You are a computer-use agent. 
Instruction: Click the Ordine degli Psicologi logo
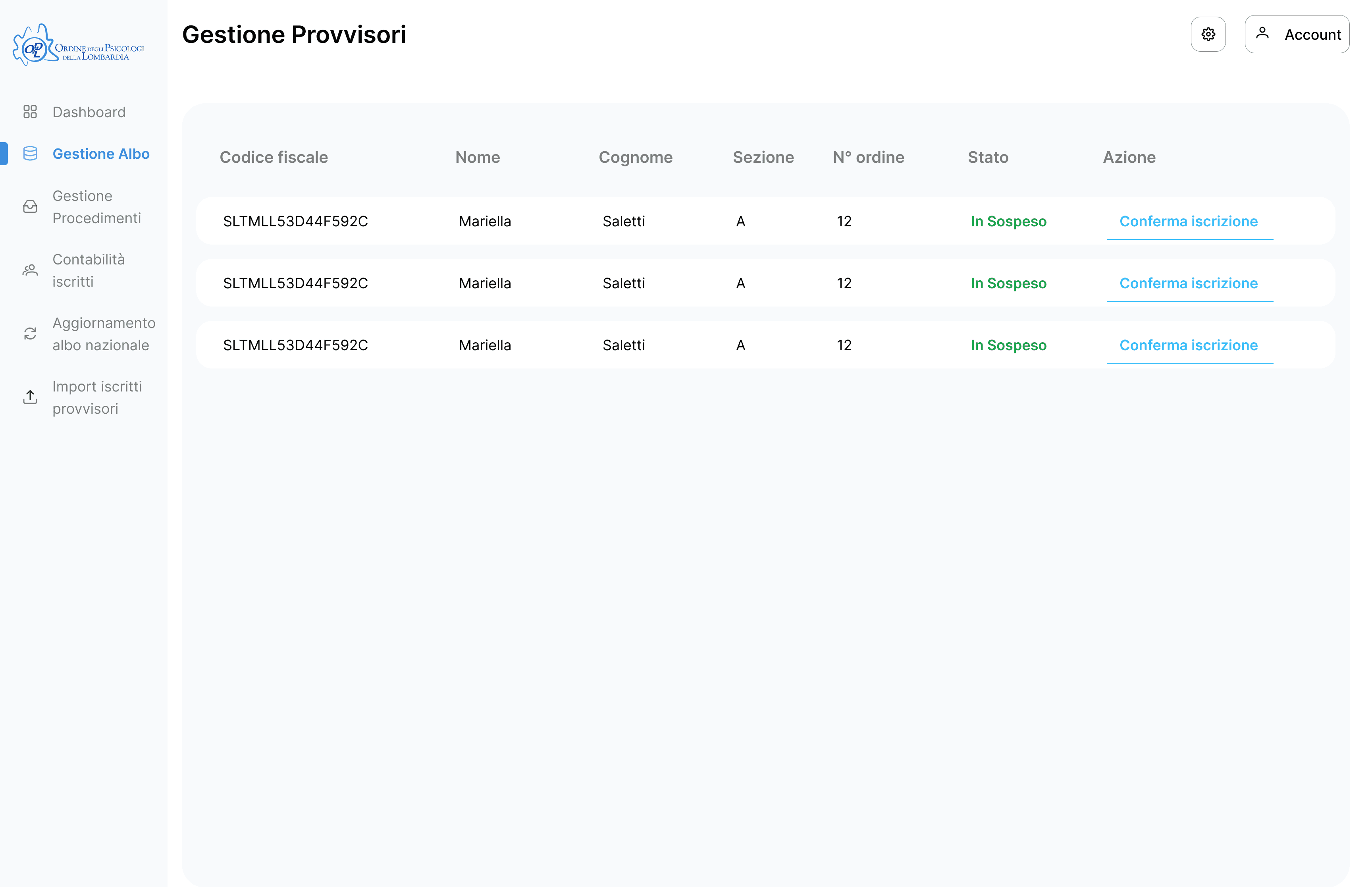point(78,45)
